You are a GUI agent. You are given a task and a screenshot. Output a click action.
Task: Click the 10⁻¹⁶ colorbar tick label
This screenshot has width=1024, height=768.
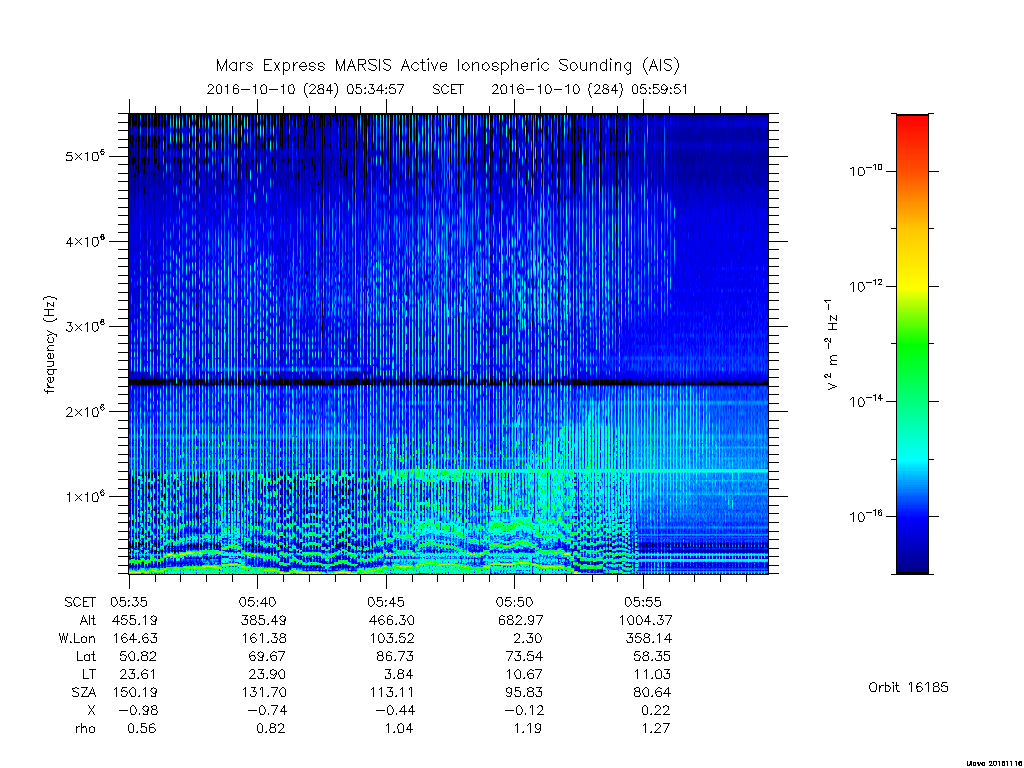tap(865, 516)
